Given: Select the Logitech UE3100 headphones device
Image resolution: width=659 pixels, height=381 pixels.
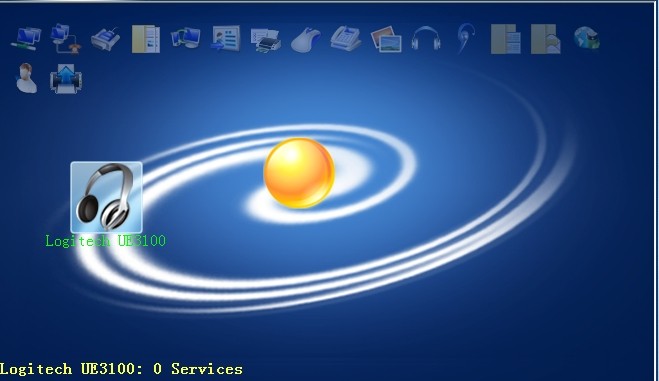Looking at the screenshot, I should (106, 197).
